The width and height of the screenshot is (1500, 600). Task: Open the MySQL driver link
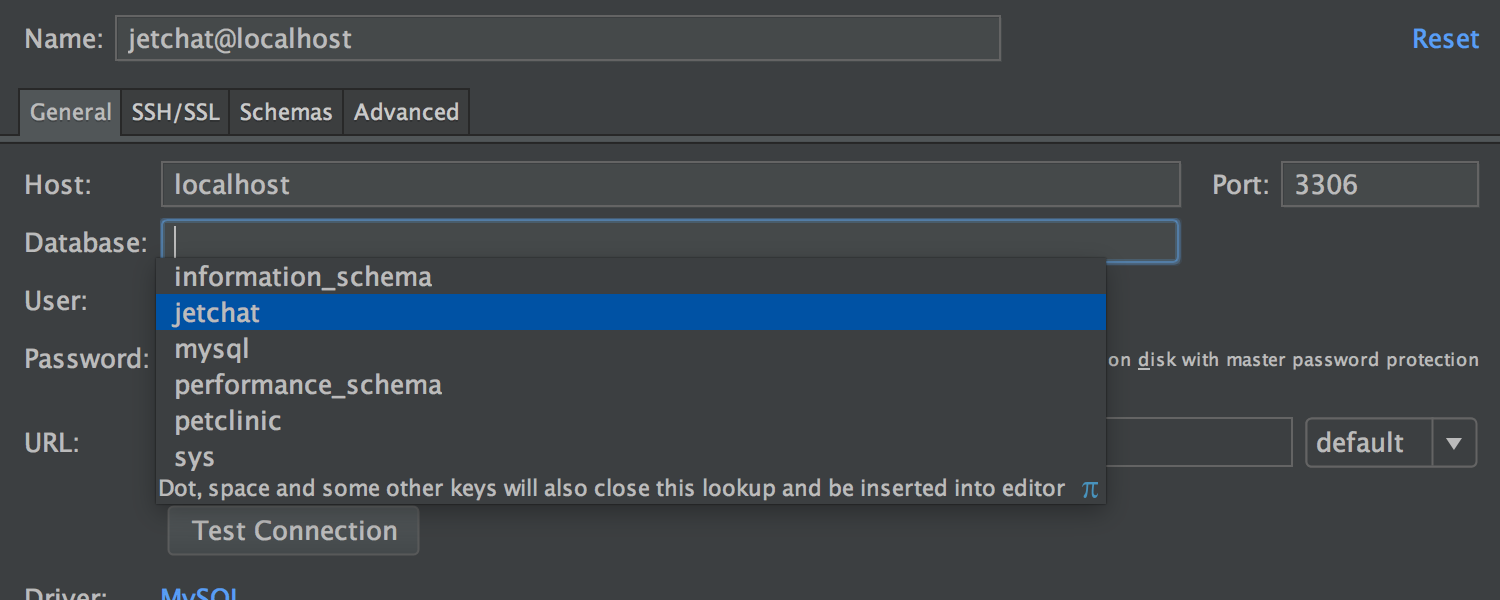pos(198,593)
